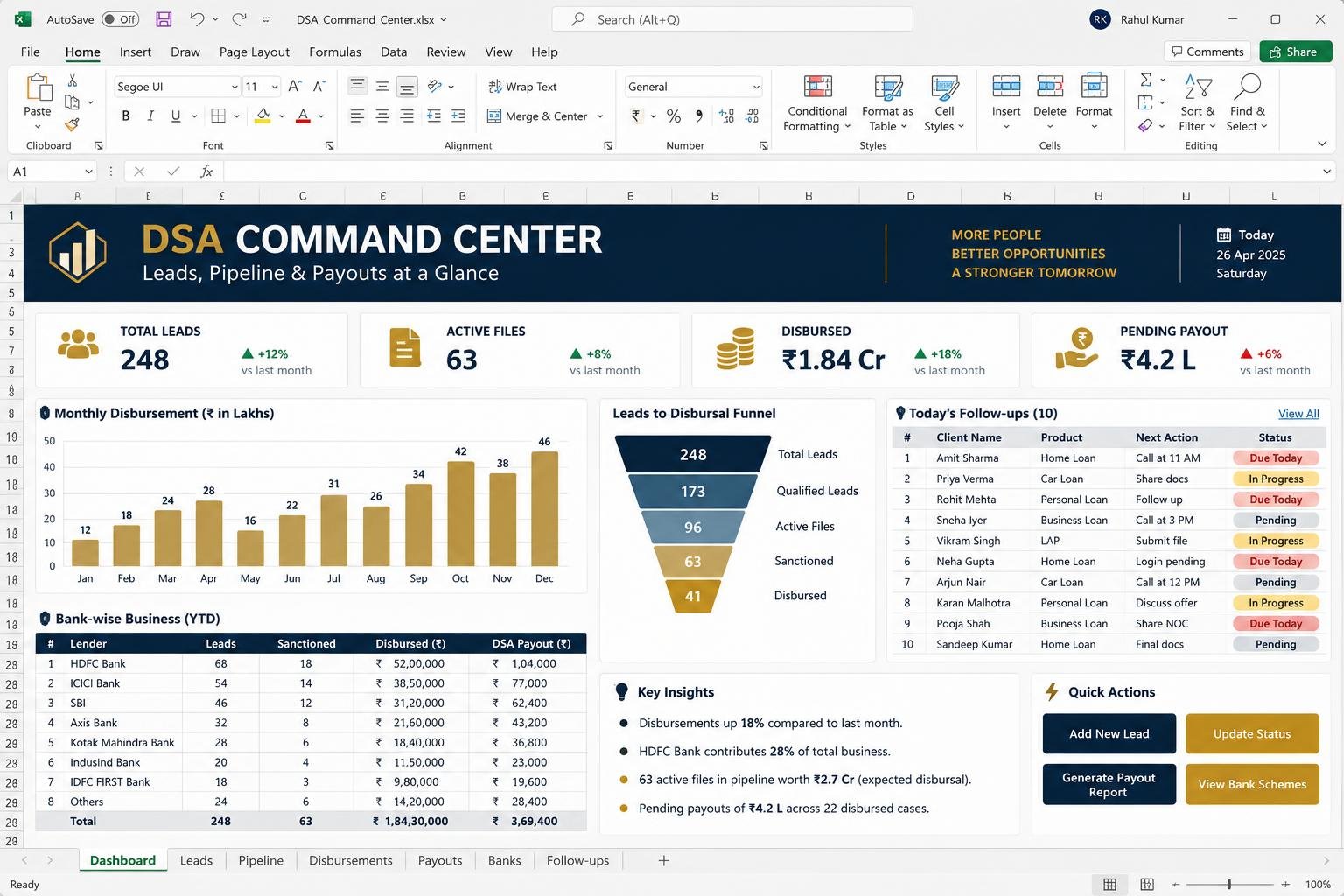The height and width of the screenshot is (896, 1344).
Task: Open the Formulas ribbon tab
Action: tap(335, 52)
